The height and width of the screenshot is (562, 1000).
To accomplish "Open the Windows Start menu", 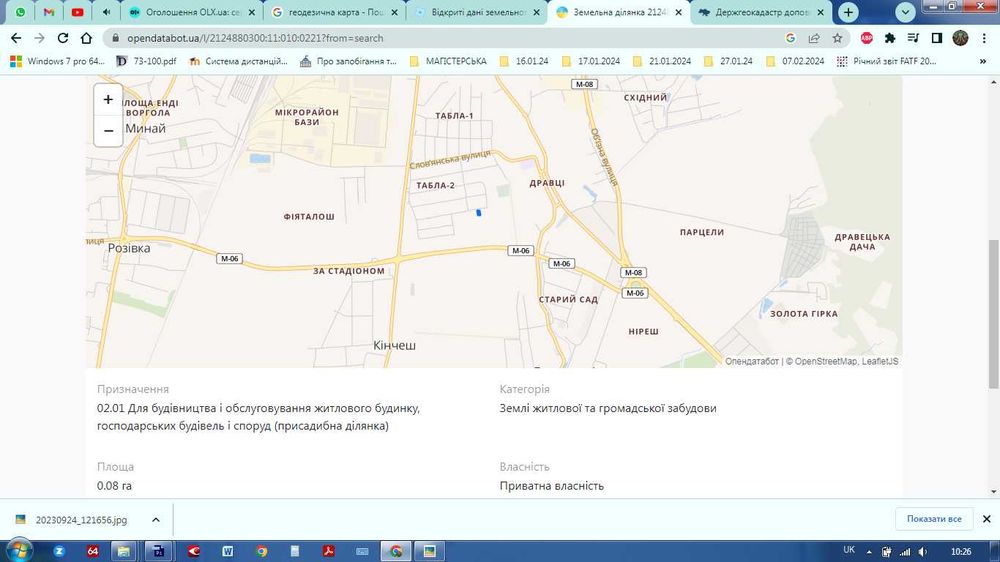I will pyautogui.click(x=19, y=550).
